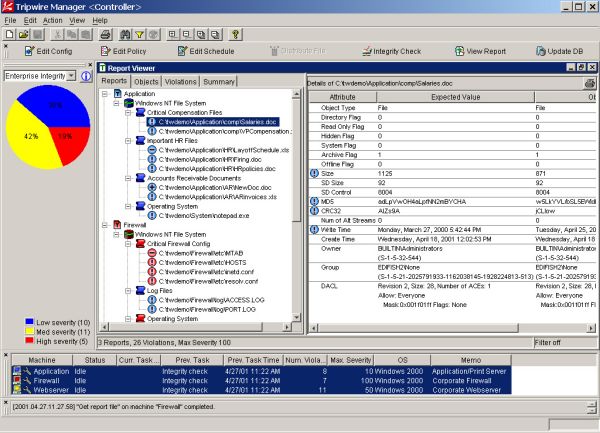Collapse the Important HR Files node
Image resolution: width=600 pixels, height=433 pixels.
[x=128, y=141]
